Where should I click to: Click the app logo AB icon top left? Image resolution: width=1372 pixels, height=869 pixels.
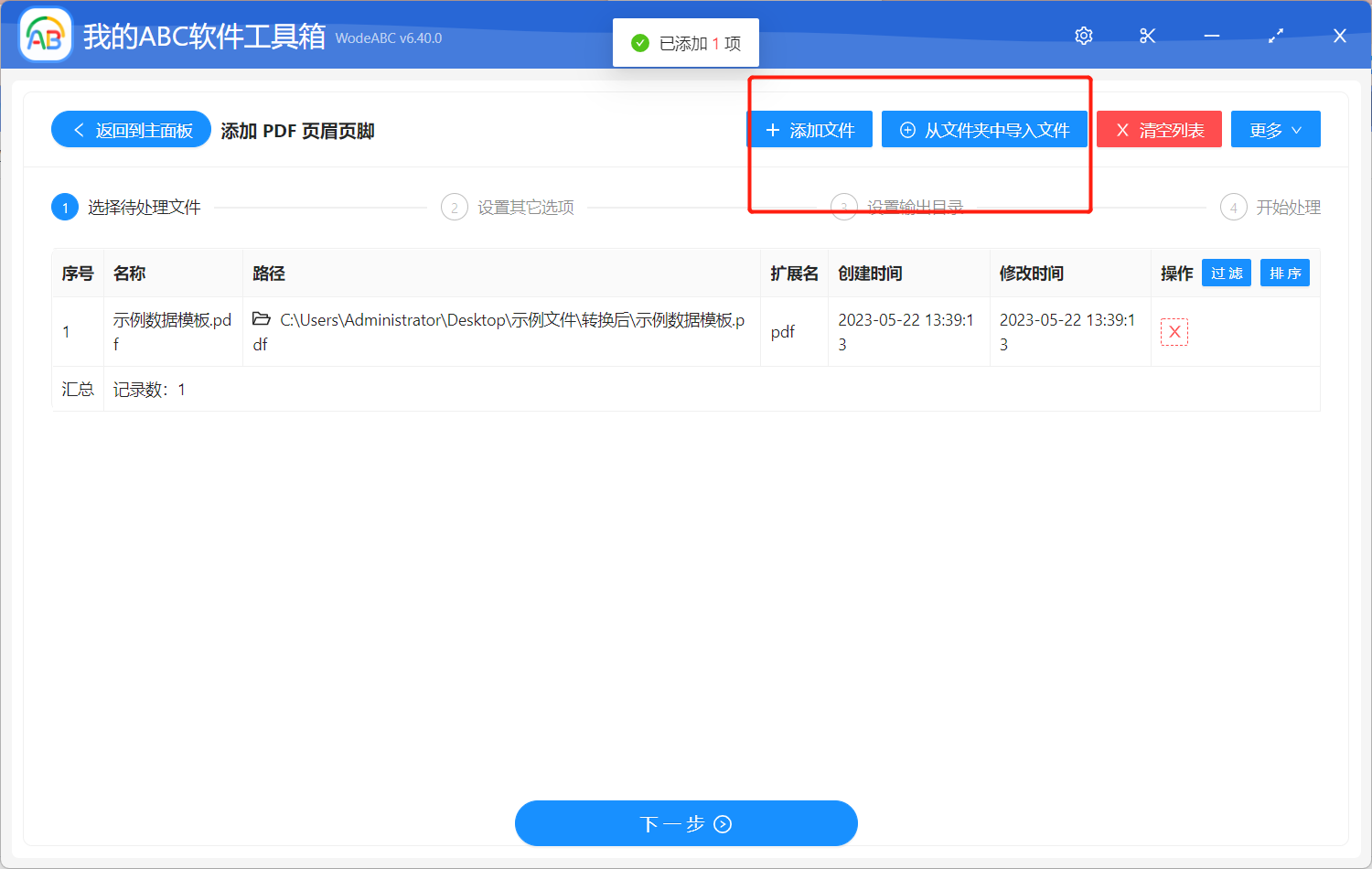[x=45, y=34]
